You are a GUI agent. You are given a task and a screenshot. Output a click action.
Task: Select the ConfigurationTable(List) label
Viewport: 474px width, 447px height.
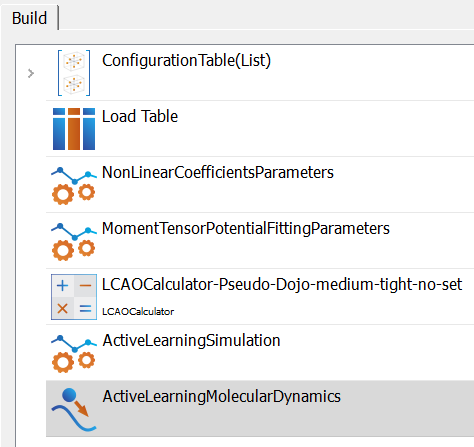186,61
